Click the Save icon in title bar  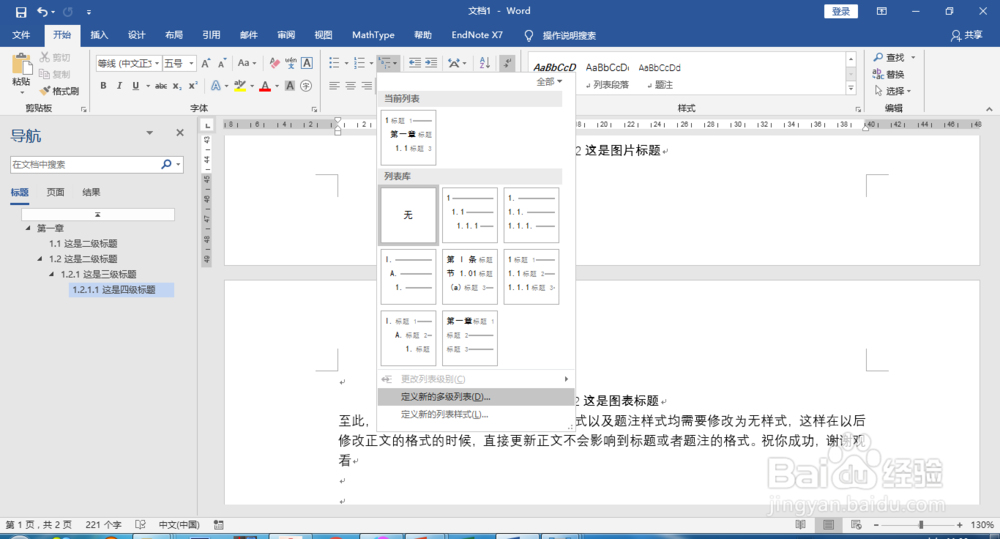pos(21,11)
